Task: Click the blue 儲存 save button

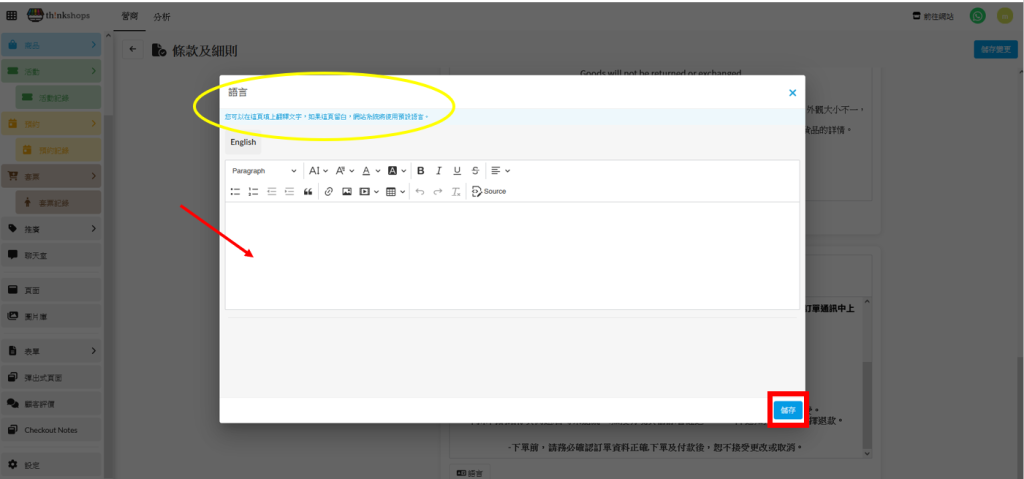Action: tap(788, 410)
